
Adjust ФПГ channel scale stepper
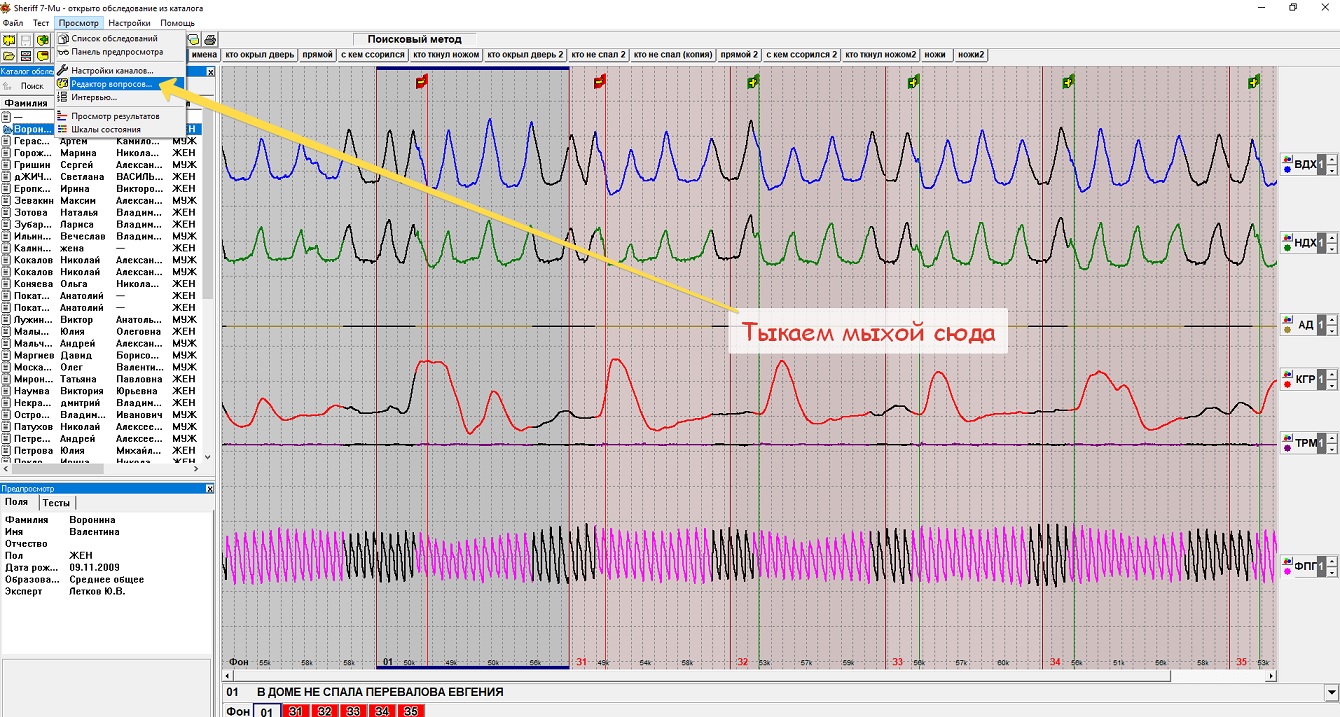(1332, 566)
